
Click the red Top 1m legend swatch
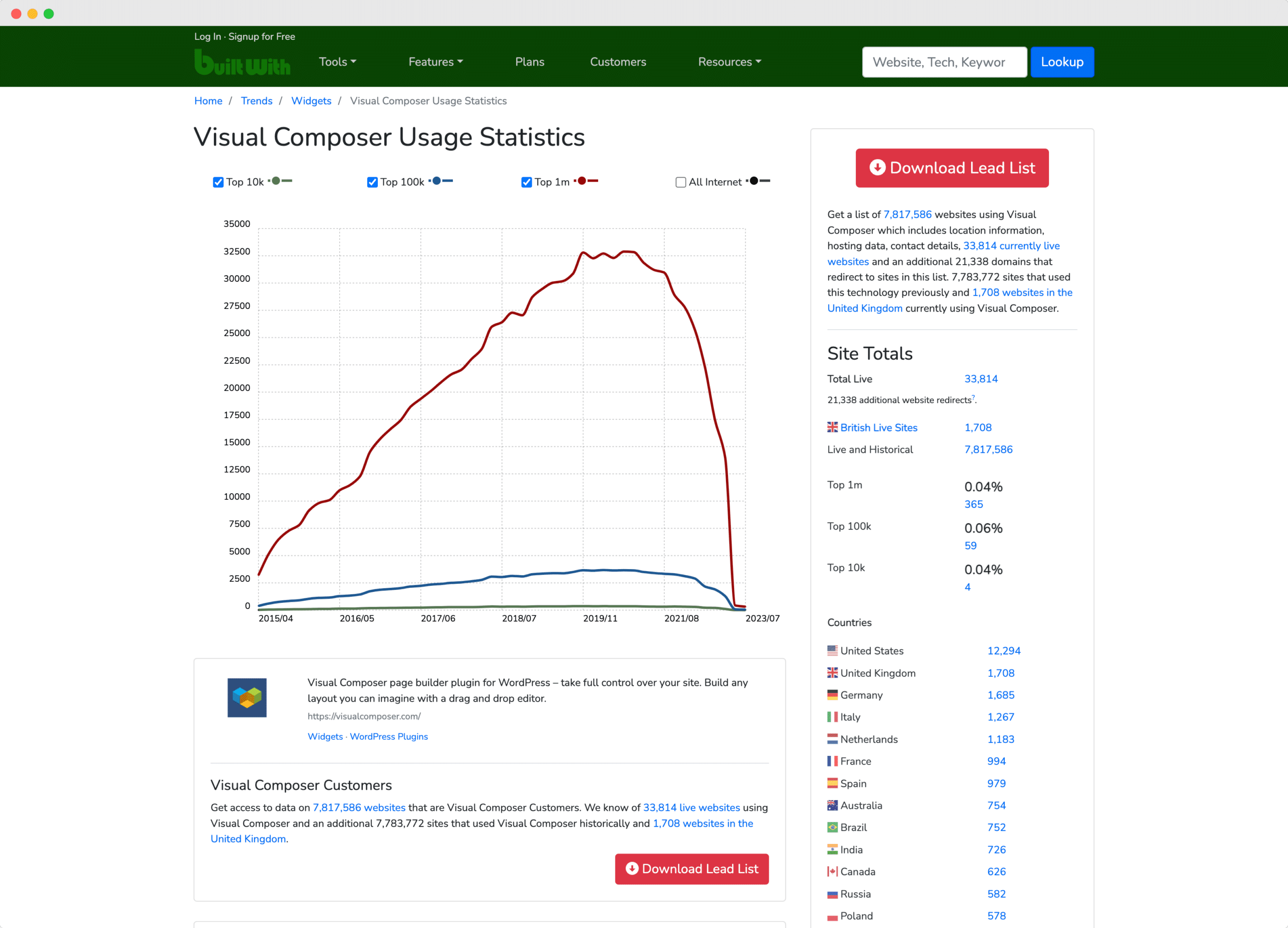coord(587,181)
